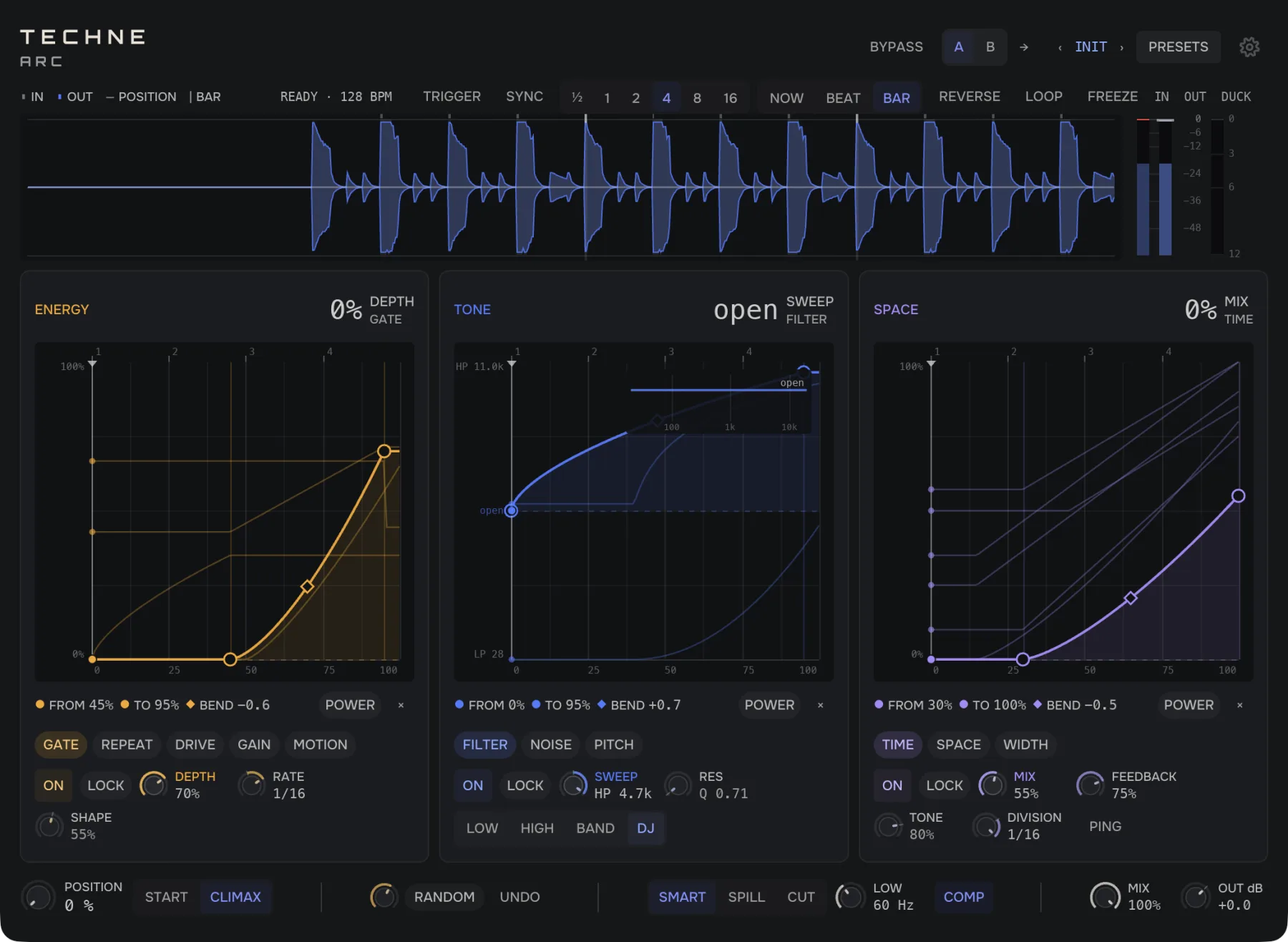1288x942 pixels.
Task: Go to the next preset chevron
Action: [1121, 48]
